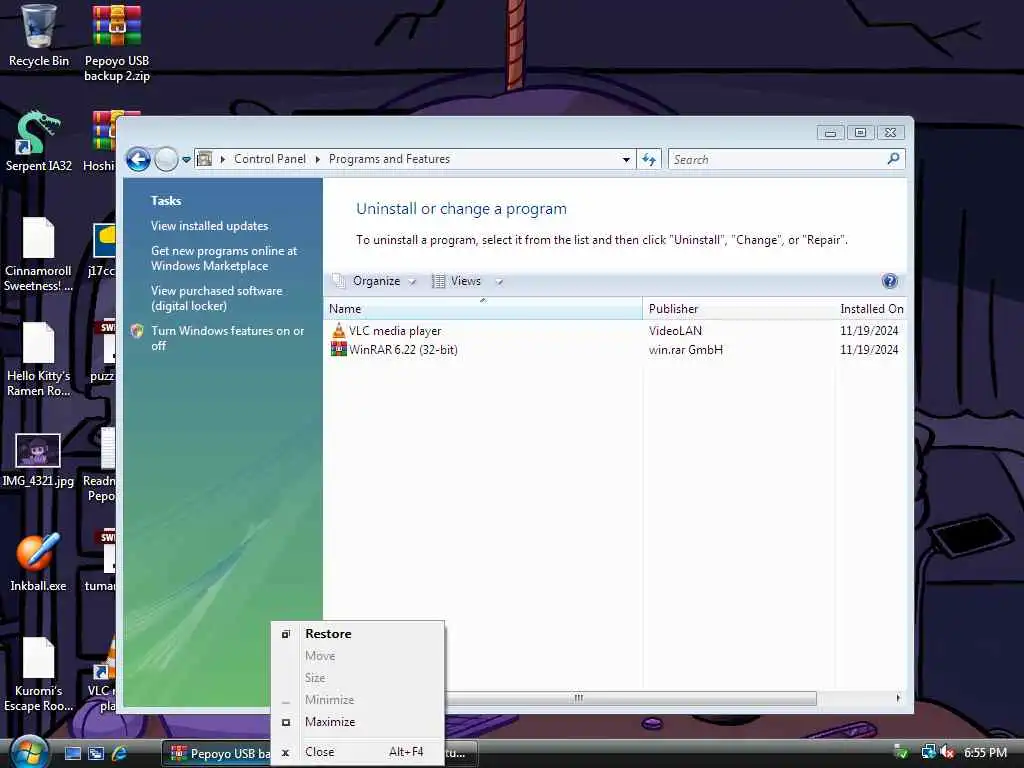Open Get new programs at Windows Marketplace
Image resolution: width=1024 pixels, height=768 pixels.
tap(223, 258)
